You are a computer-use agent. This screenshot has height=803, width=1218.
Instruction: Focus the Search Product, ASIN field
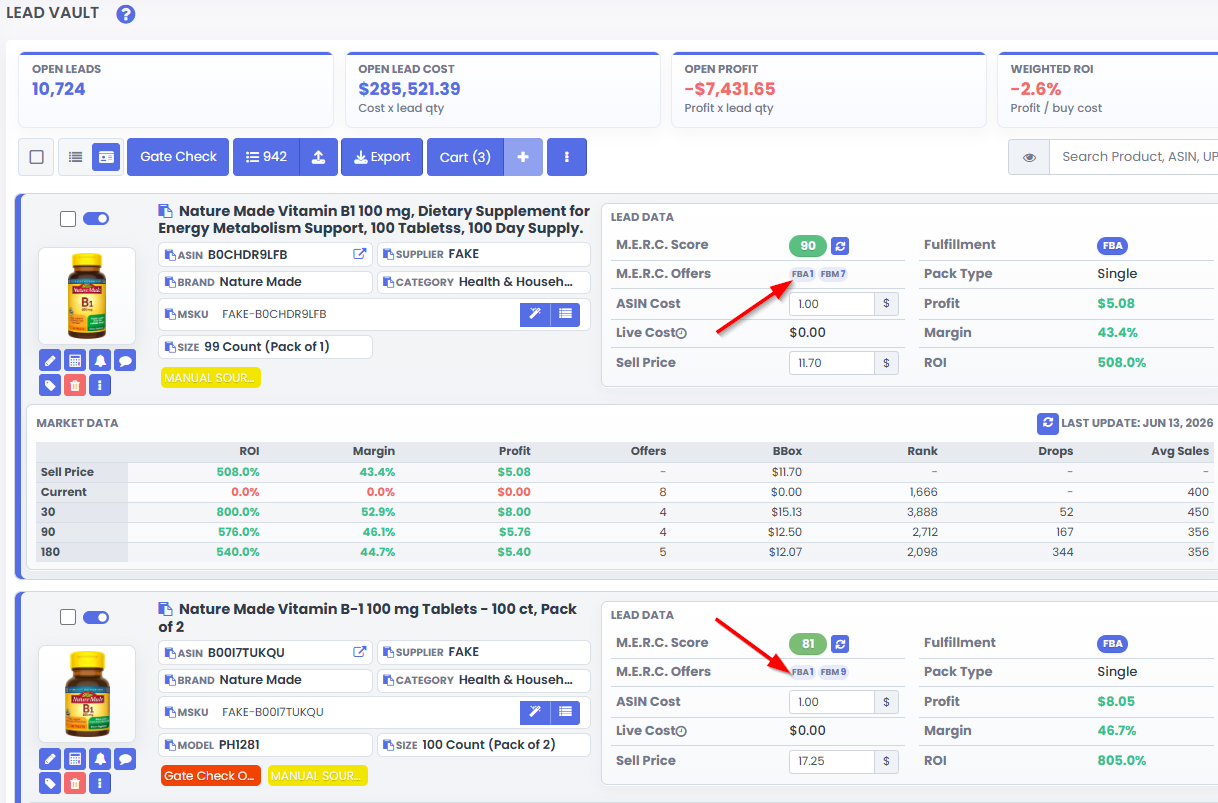[x=1134, y=157]
